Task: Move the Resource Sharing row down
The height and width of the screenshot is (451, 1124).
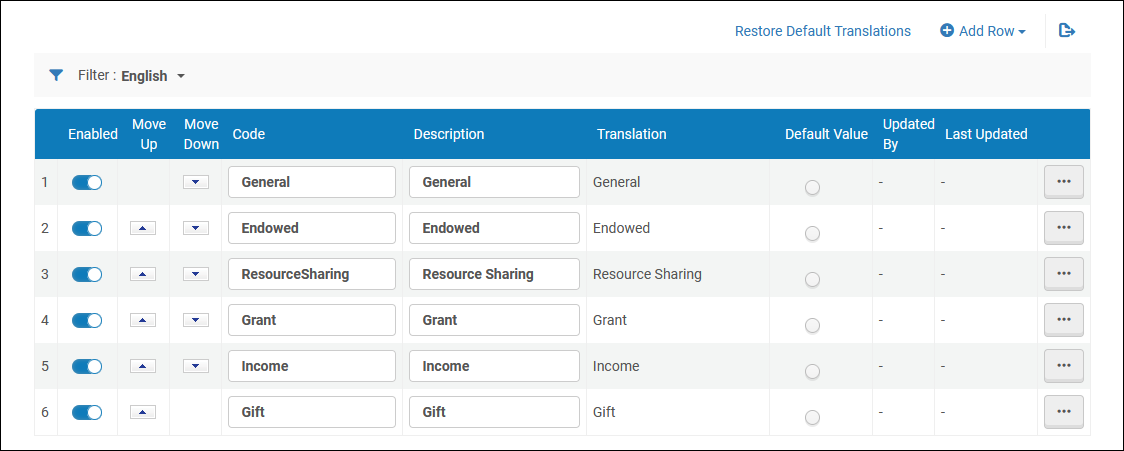Action: pos(196,274)
